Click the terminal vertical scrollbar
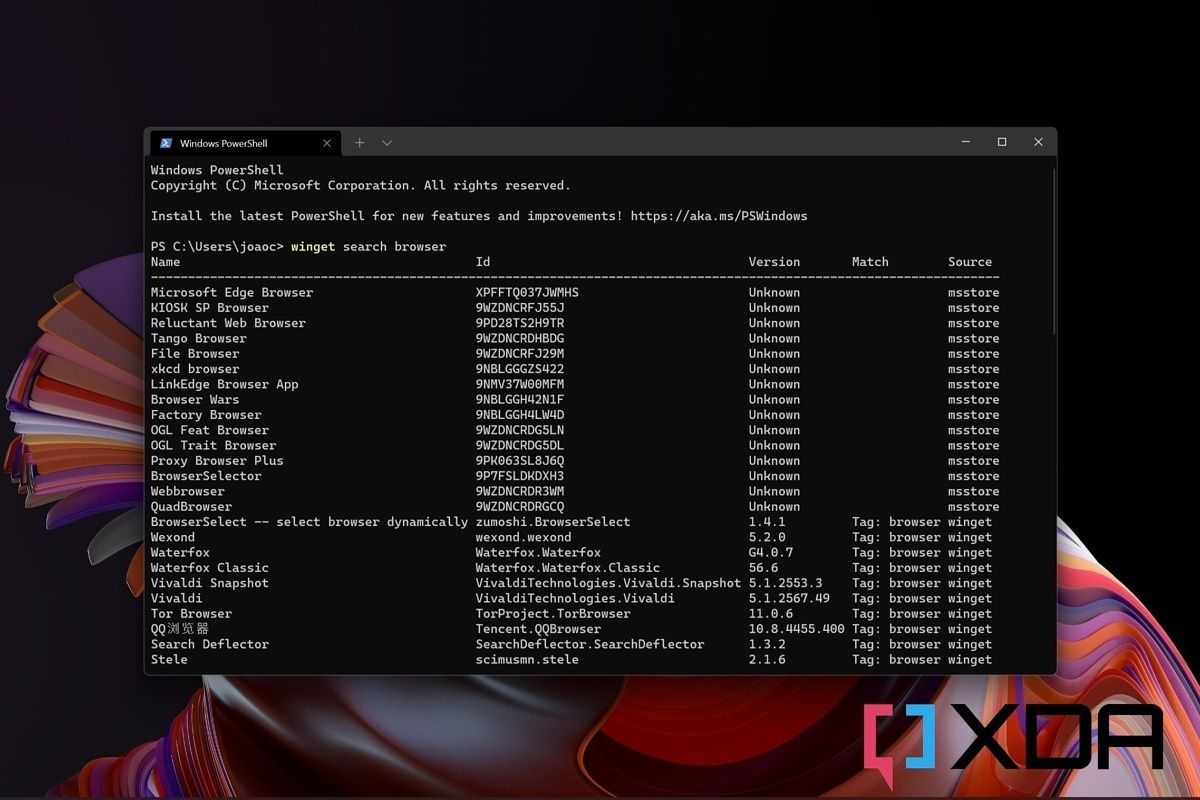Viewport: 1200px width, 800px height. [x=1053, y=250]
